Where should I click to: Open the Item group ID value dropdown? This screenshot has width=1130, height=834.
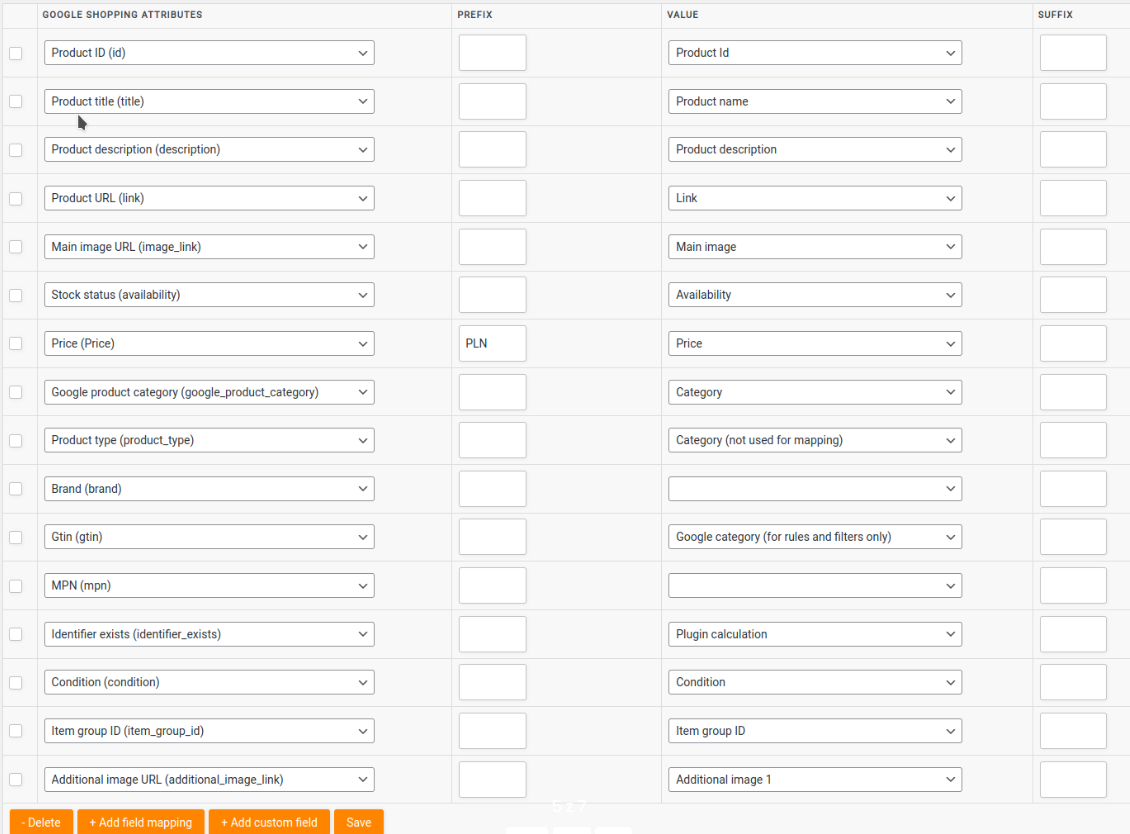(815, 731)
